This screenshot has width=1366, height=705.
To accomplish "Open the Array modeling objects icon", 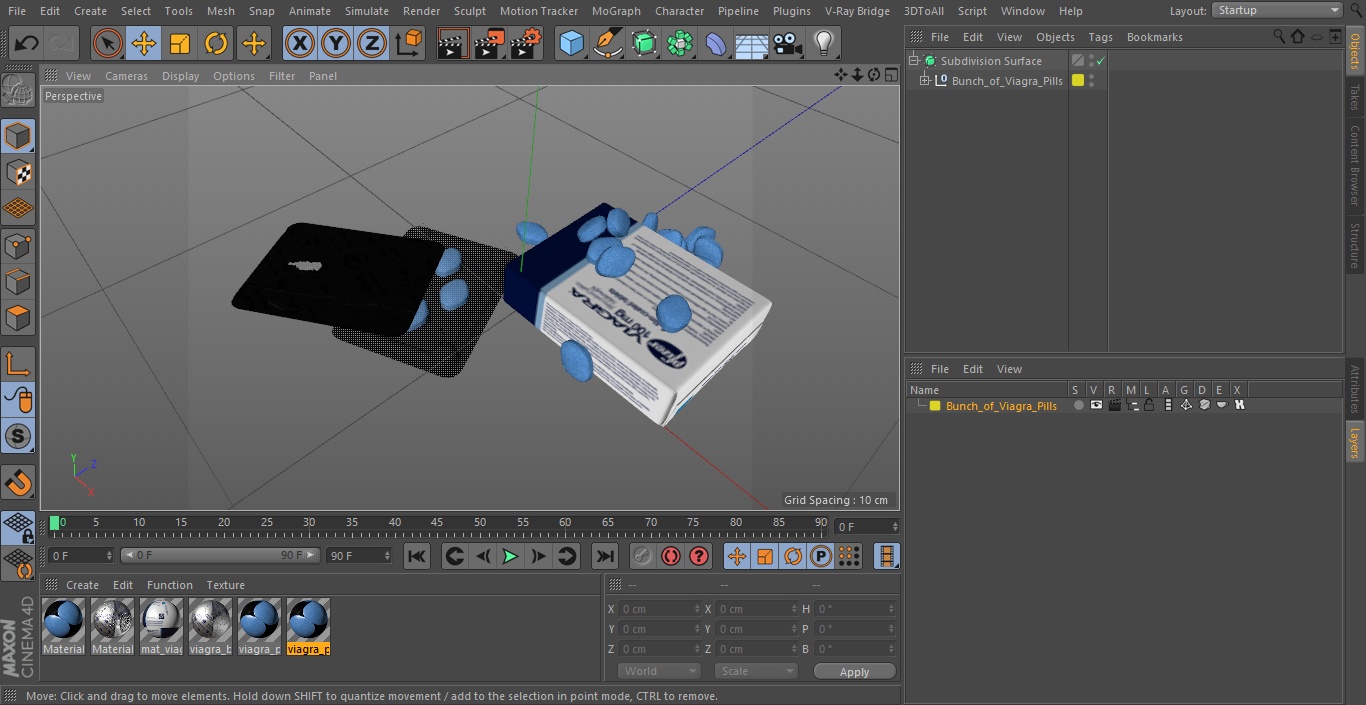I will [680, 43].
